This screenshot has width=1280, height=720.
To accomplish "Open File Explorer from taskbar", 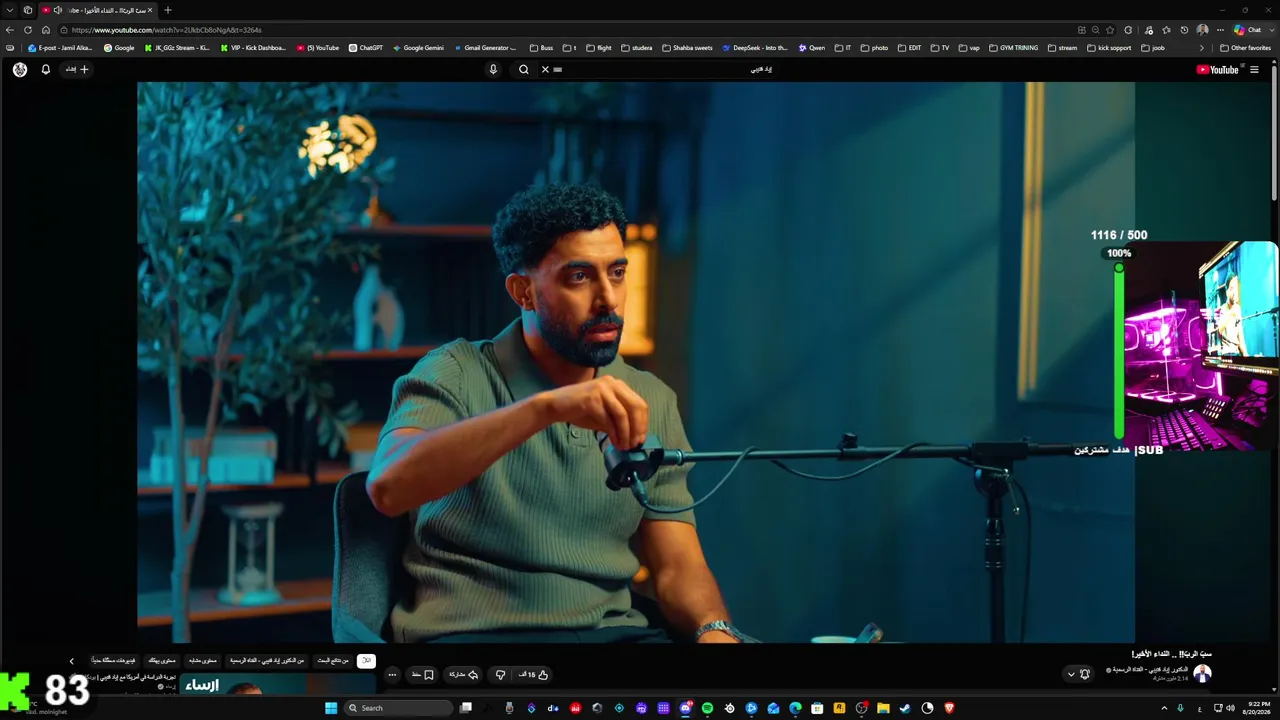I will 883,708.
